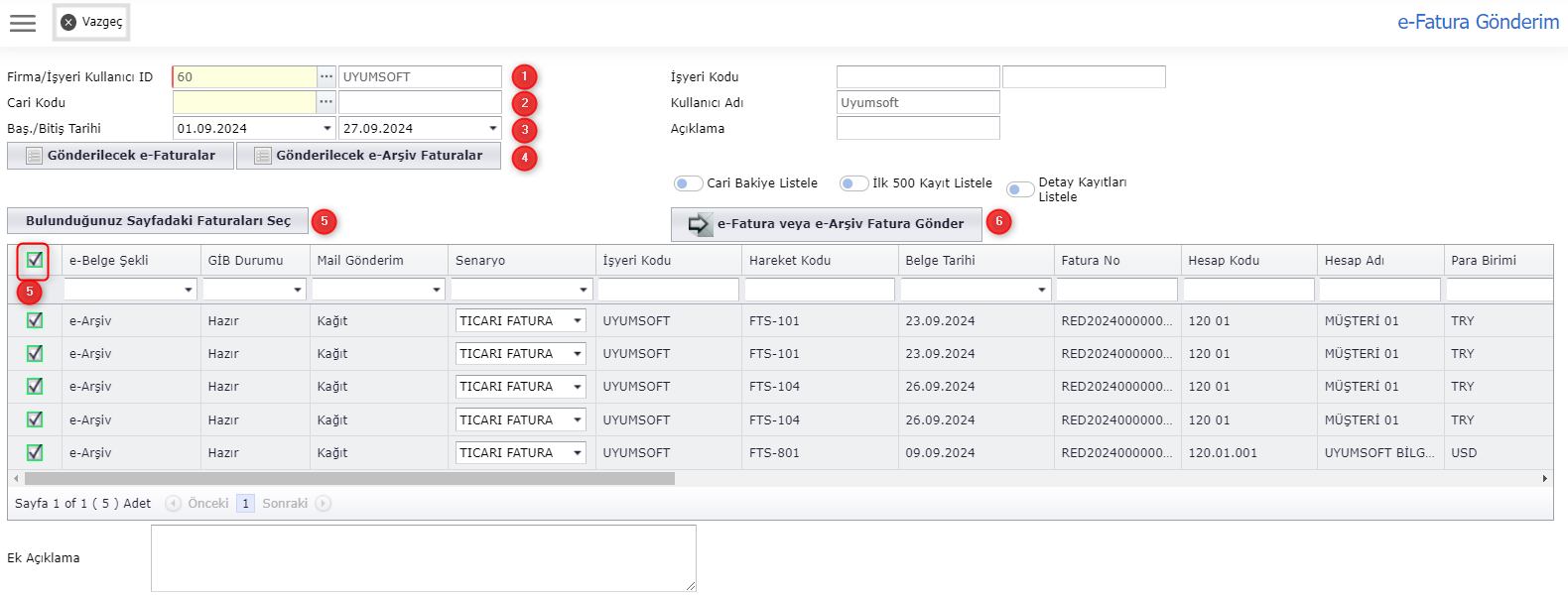Click the Önceki page link
Screen dimensions: 1568x597
tap(208, 504)
